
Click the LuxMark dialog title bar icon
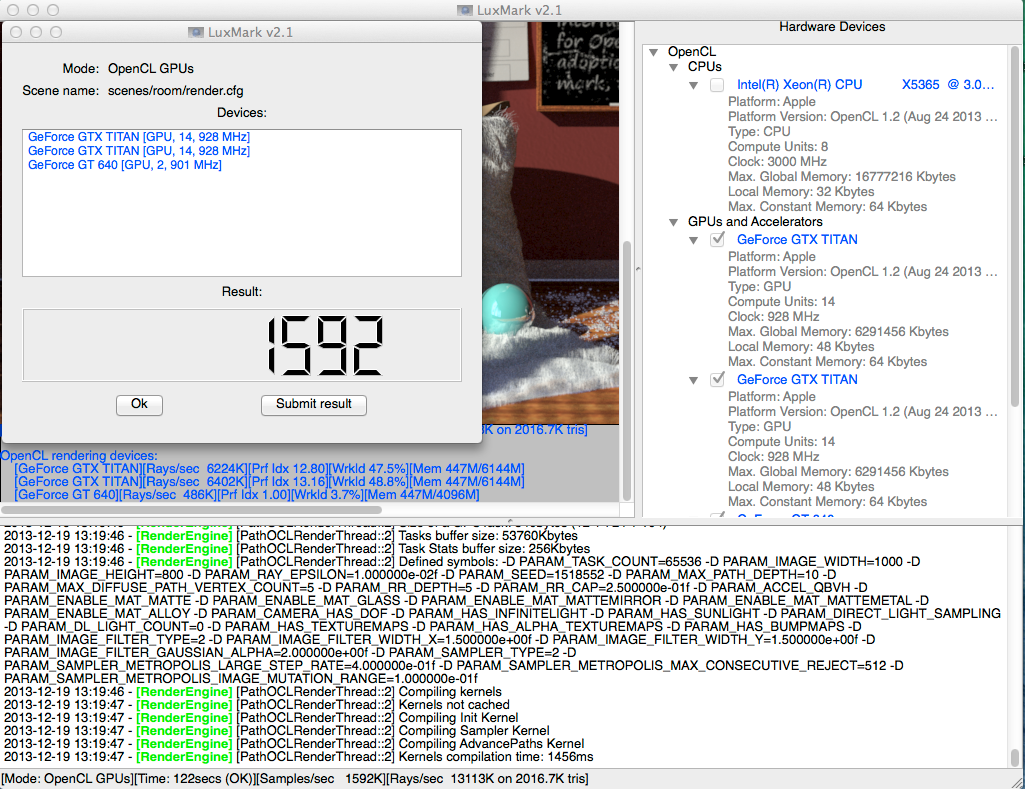point(195,32)
